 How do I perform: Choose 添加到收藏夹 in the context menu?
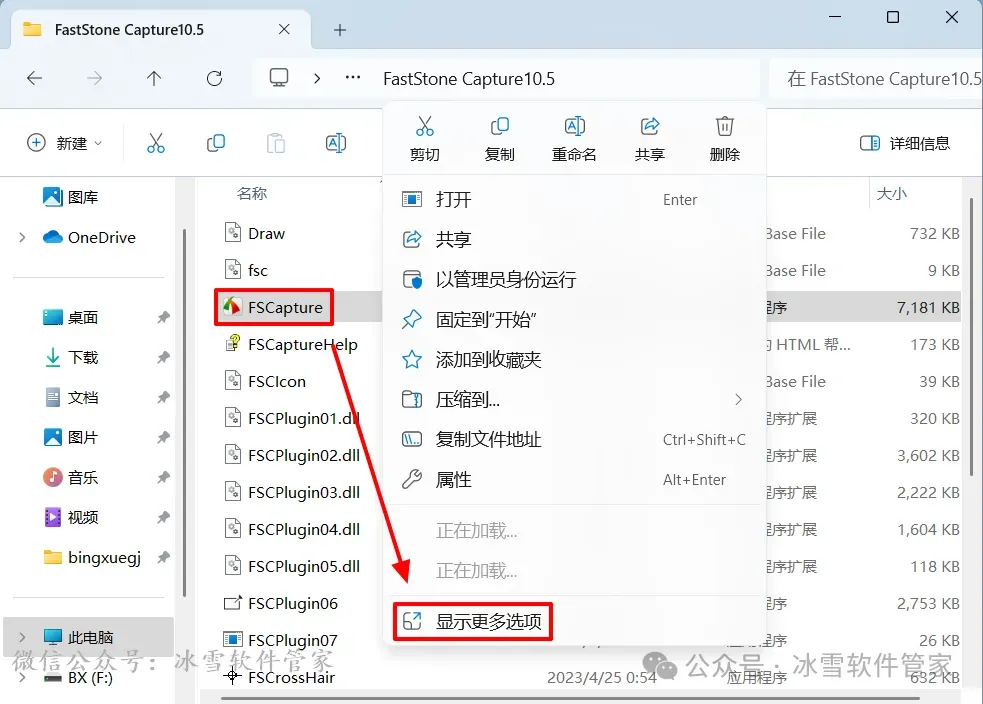(x=574, y=360)
